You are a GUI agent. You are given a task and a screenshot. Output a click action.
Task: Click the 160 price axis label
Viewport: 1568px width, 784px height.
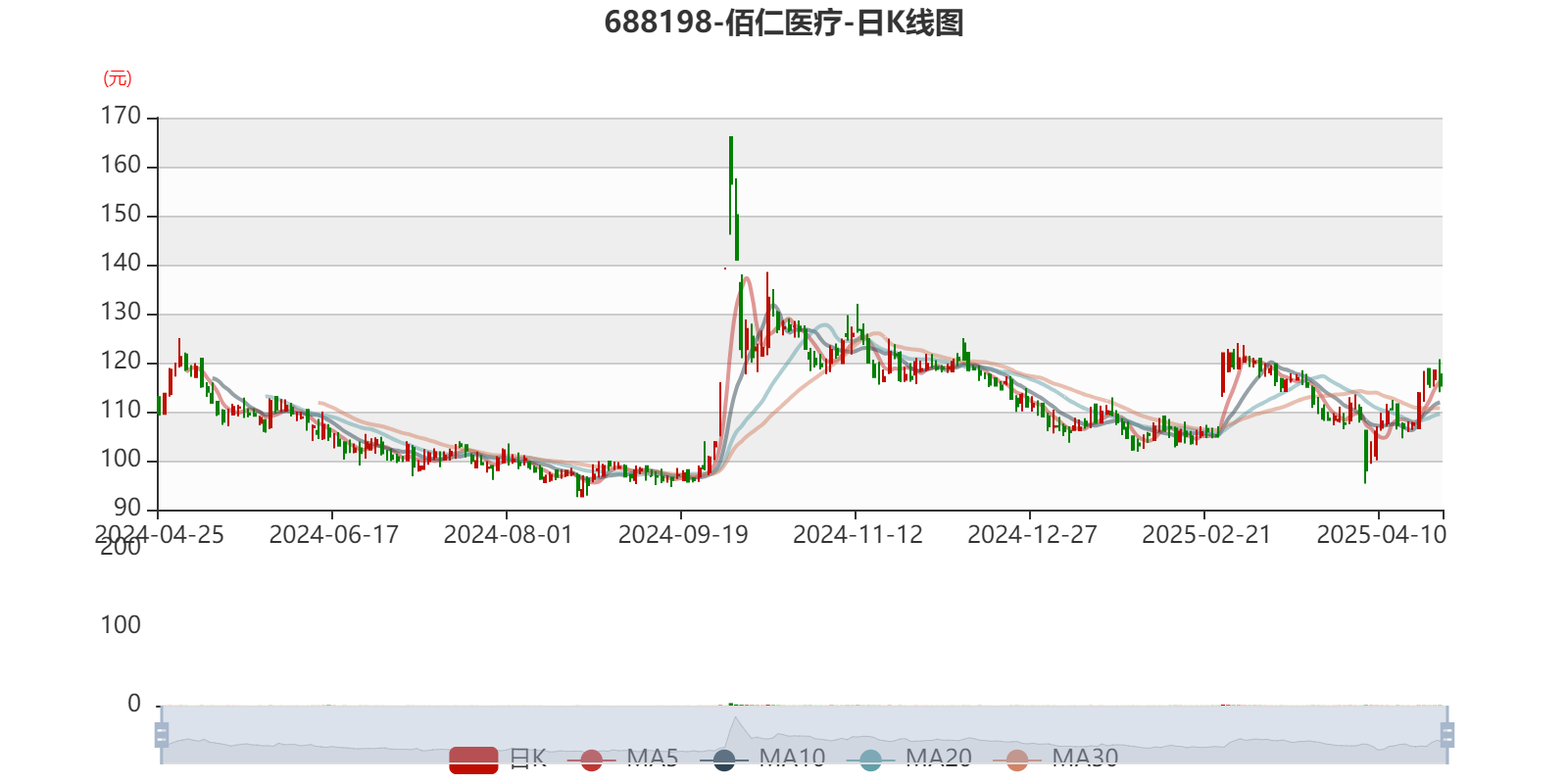(x=121, y=165)
